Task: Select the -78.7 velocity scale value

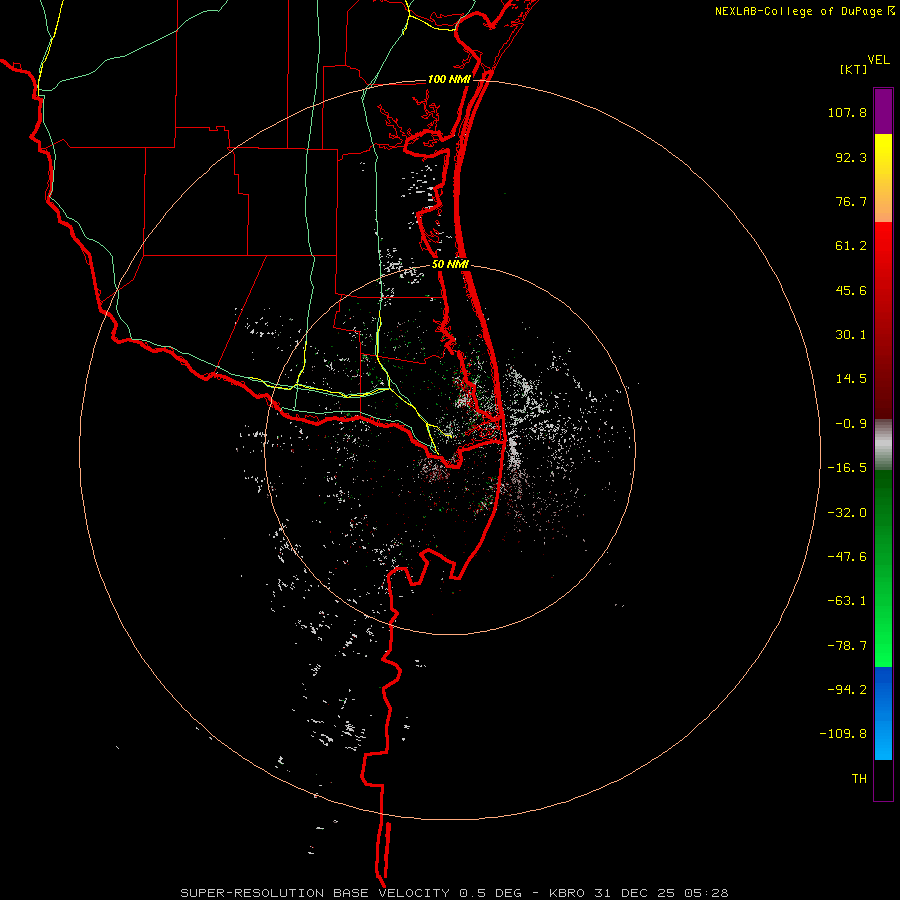Action: click(847, 646)
